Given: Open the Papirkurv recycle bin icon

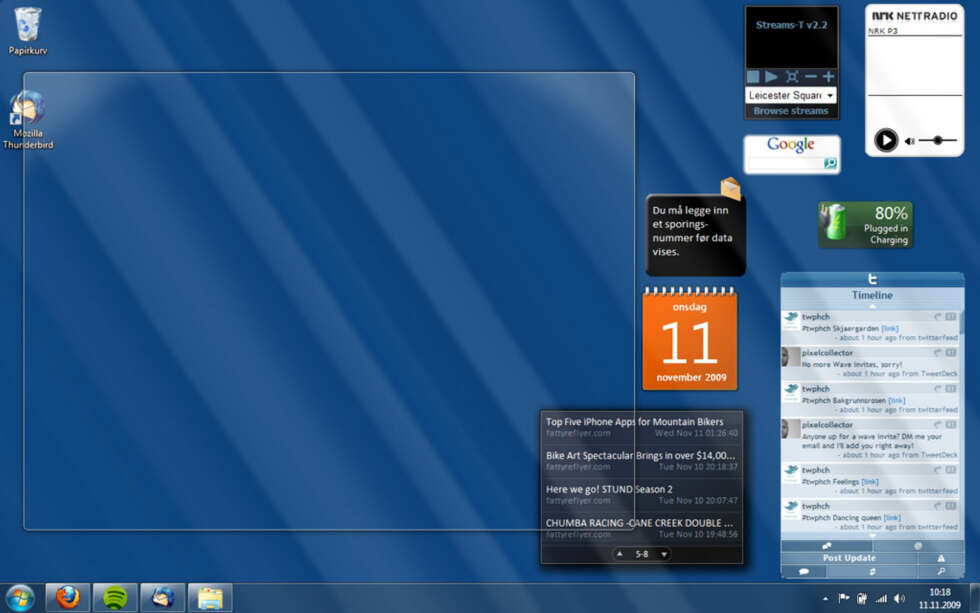Looking at the screenshot, I should [x=28, y=31].
